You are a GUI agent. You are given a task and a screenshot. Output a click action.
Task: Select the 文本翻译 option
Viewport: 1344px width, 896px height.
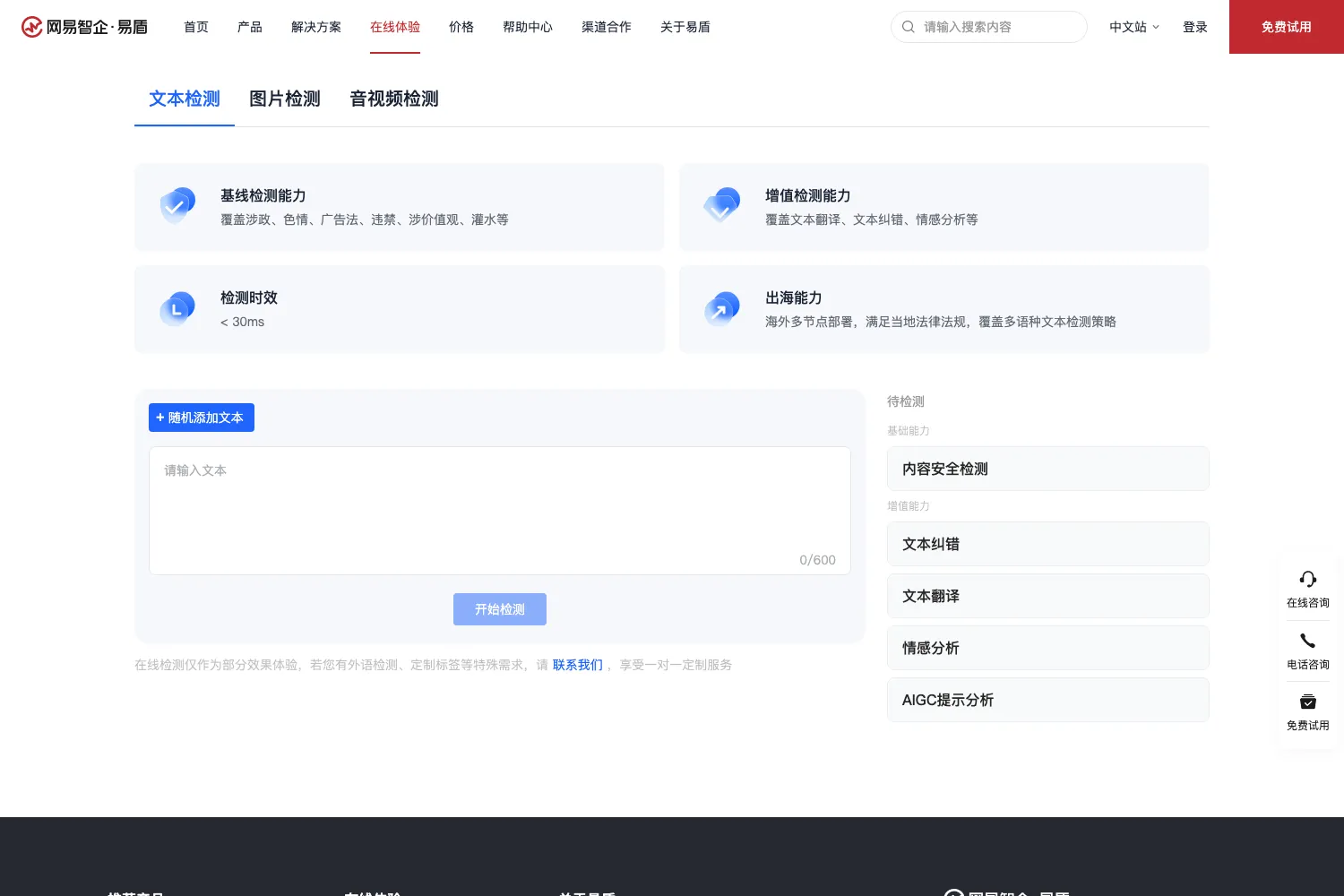pos(1048,596)
